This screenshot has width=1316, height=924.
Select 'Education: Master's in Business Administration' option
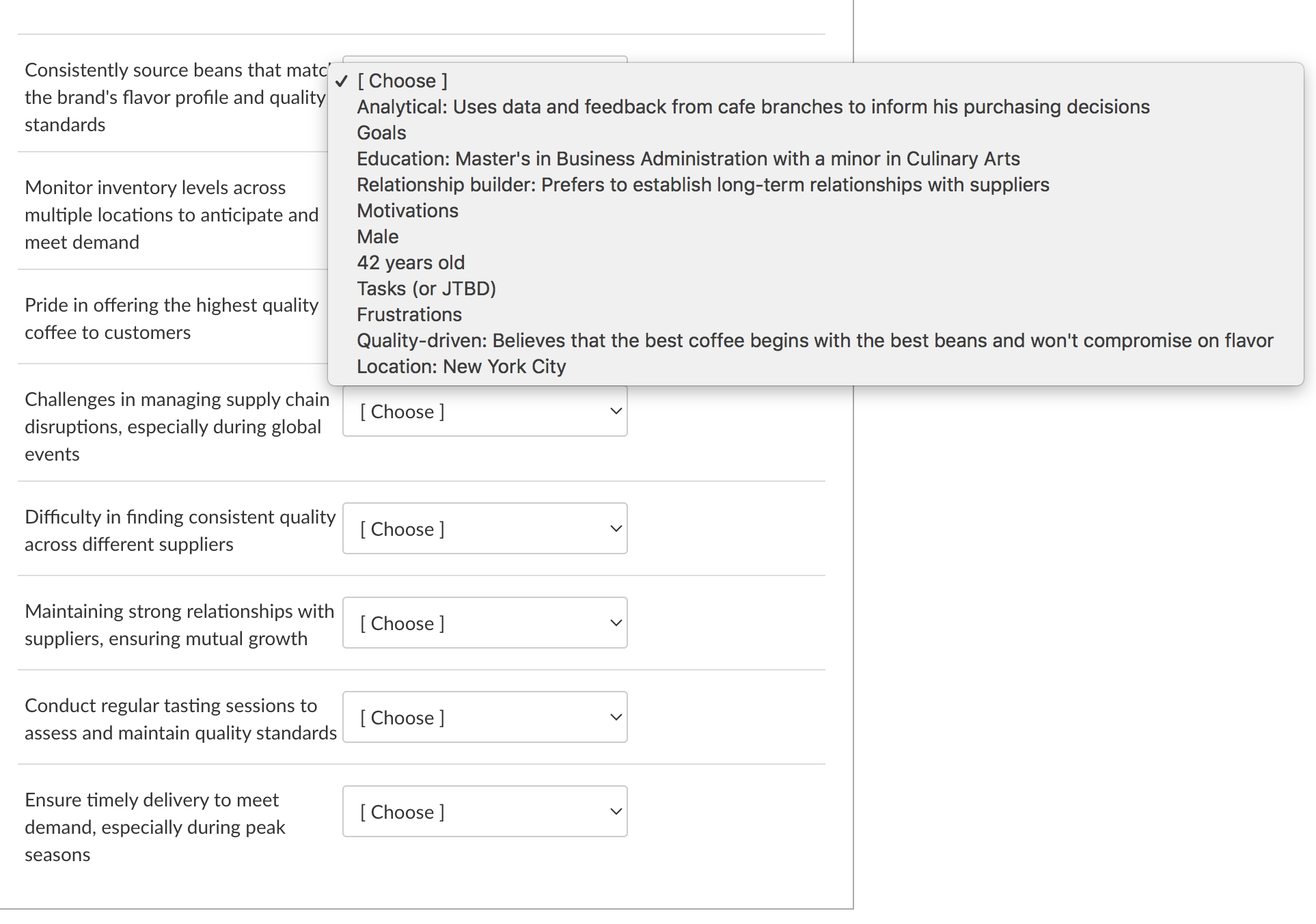pos(687,159)
